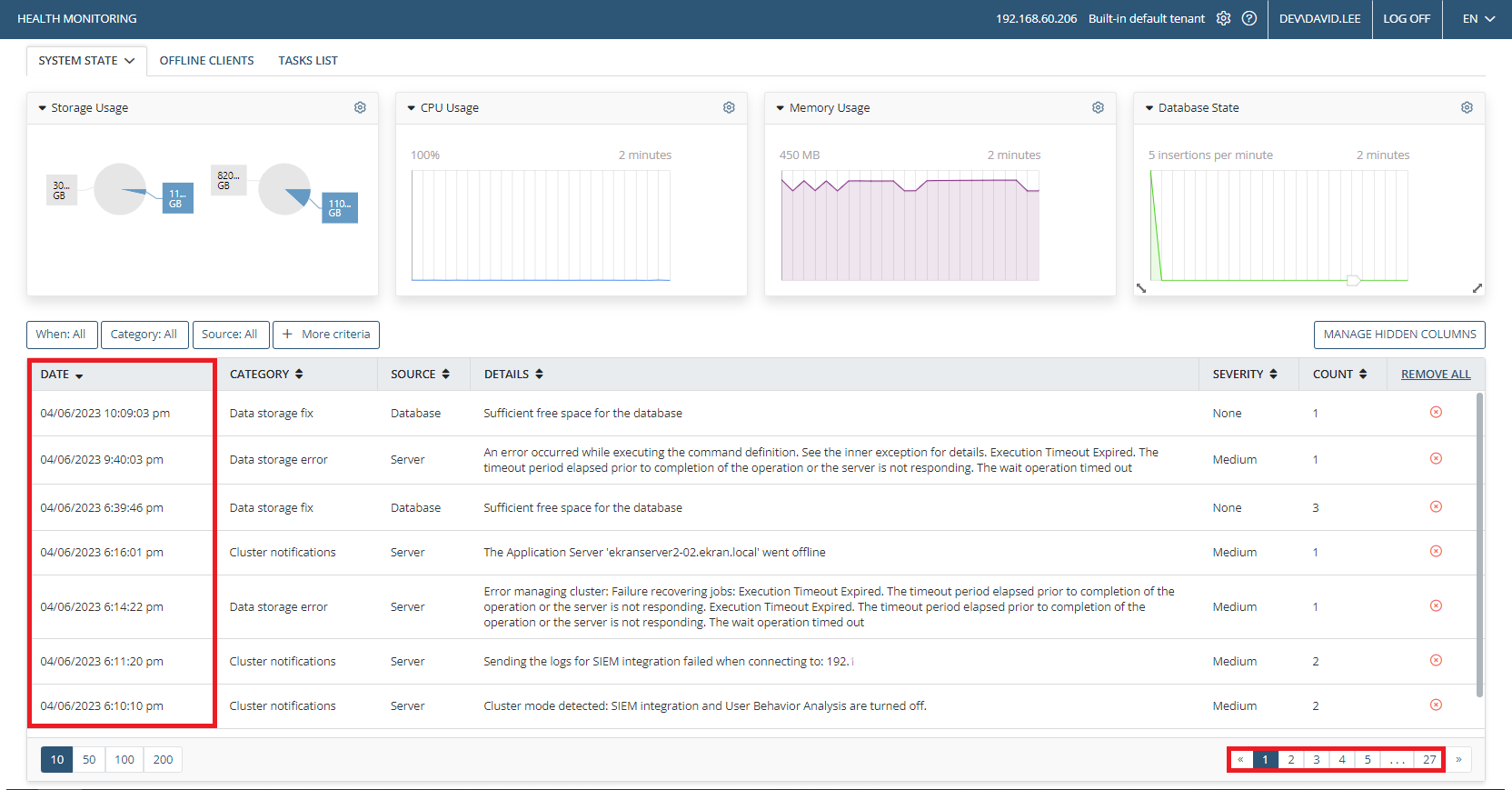Delete the 'went offline' cluster notification row

pyautogui.click(x=1436, y=551)
